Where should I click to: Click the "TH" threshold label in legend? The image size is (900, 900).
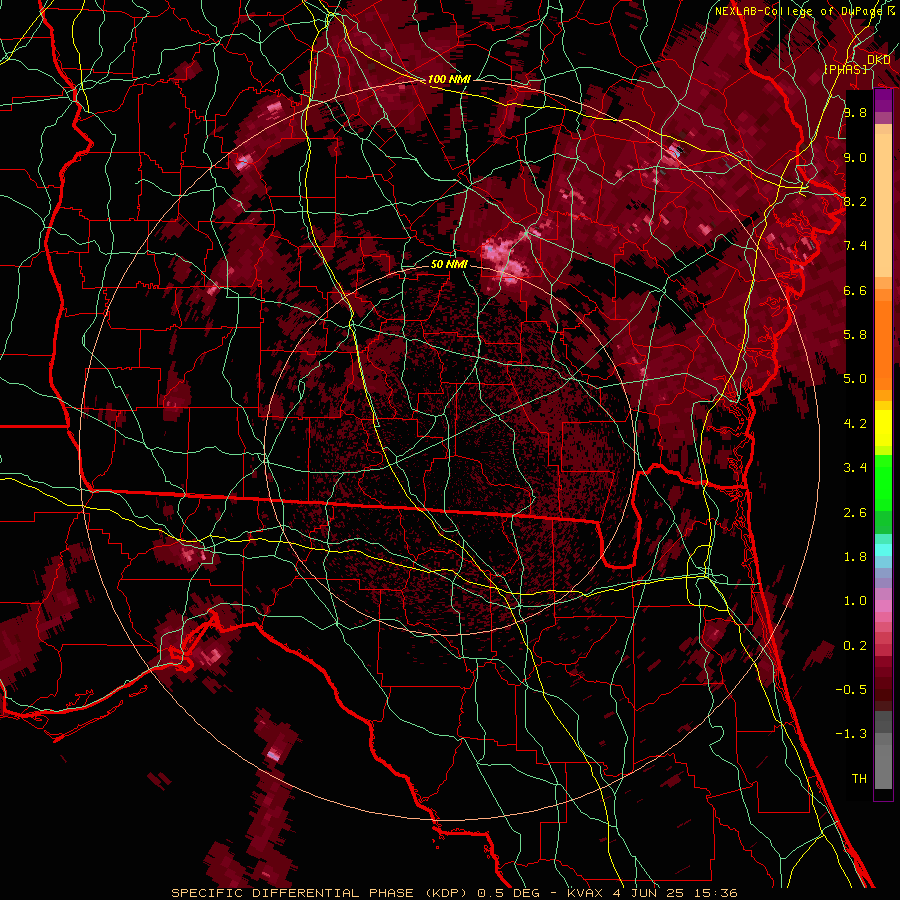click(x=859, y=779)
